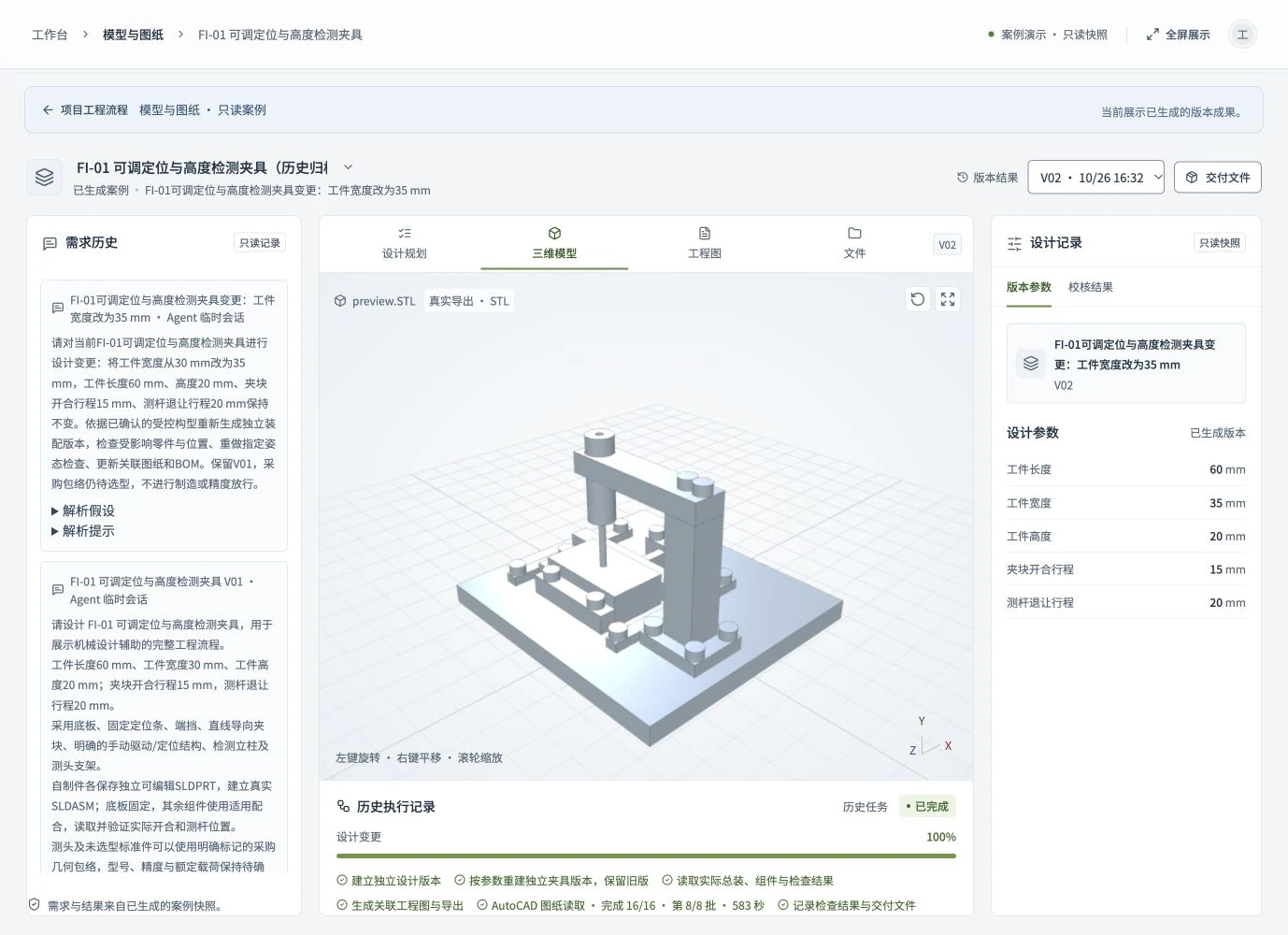1288x935 pixels.
Task: Open 模型与图纸 in the breadcrumb
Action: 133,35
